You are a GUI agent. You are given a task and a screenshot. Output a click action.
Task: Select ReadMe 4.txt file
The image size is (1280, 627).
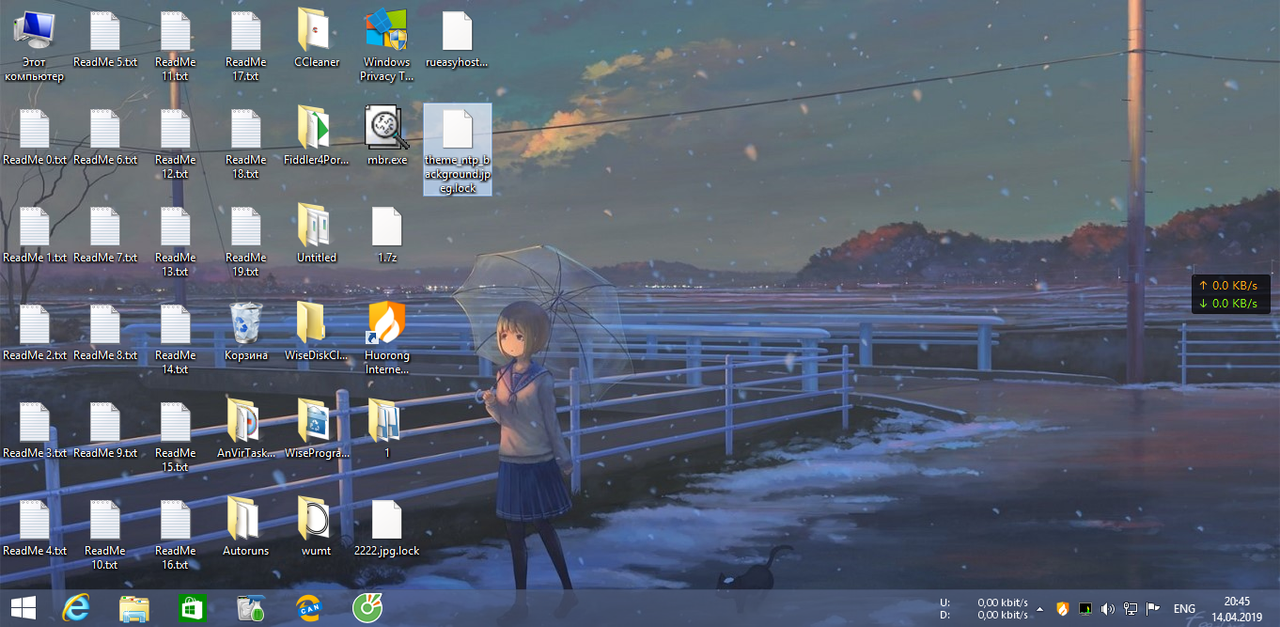pos(35,528)
